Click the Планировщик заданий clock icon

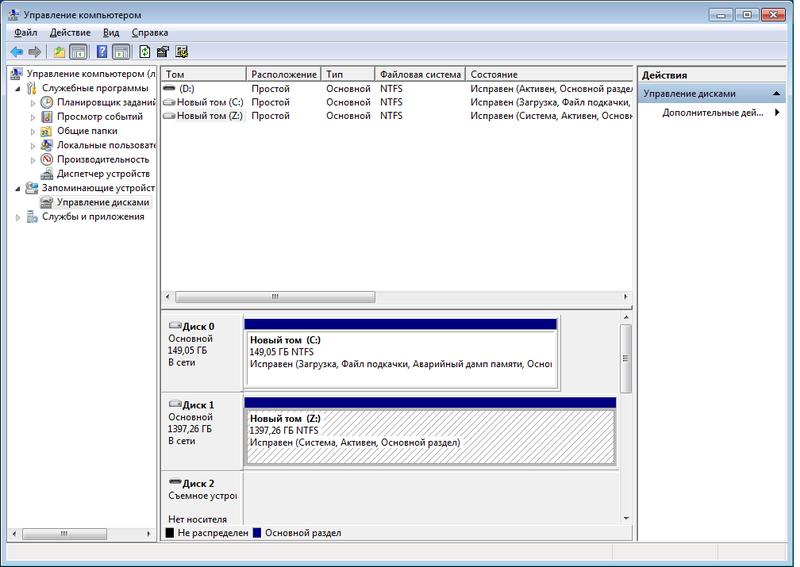pos(46,103)
